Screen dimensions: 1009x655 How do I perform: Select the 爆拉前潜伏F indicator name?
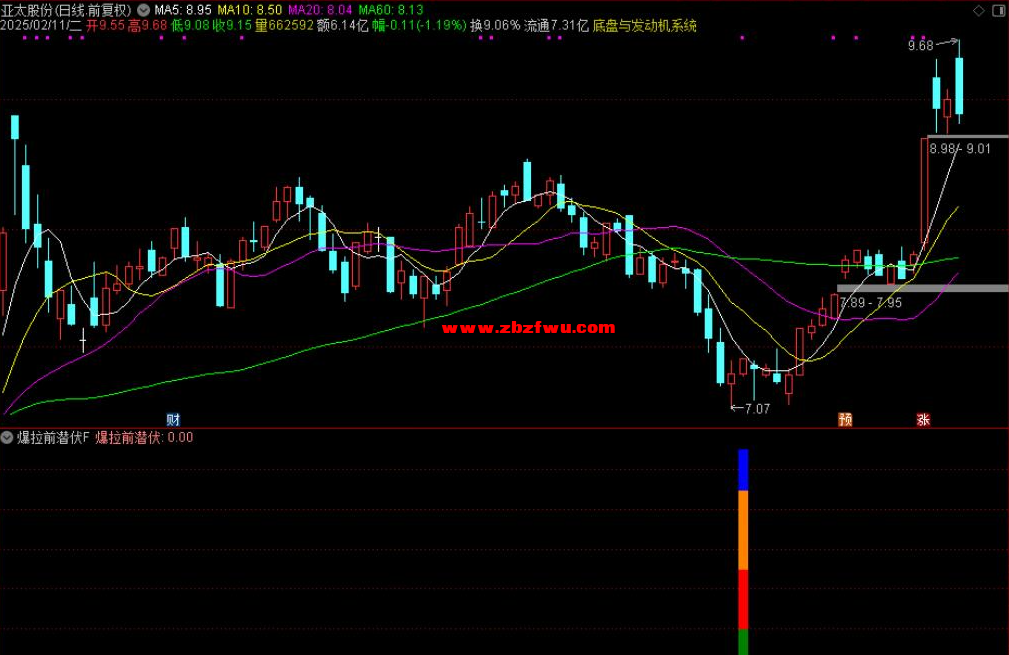[x=53, y=438]
